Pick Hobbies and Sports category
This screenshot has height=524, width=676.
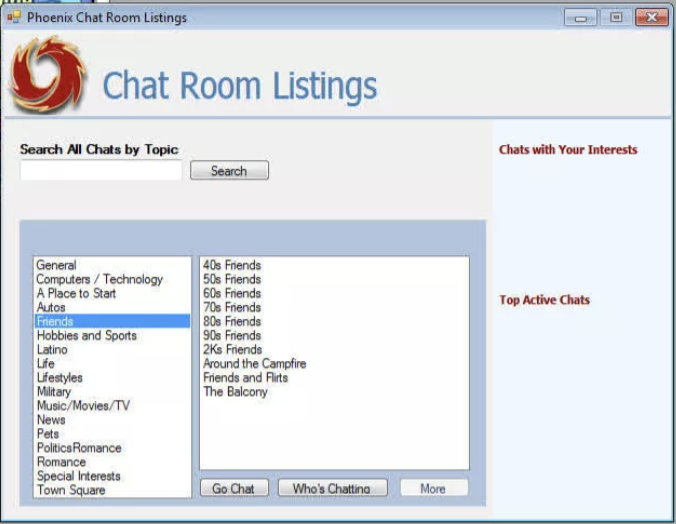click(112, 335)
